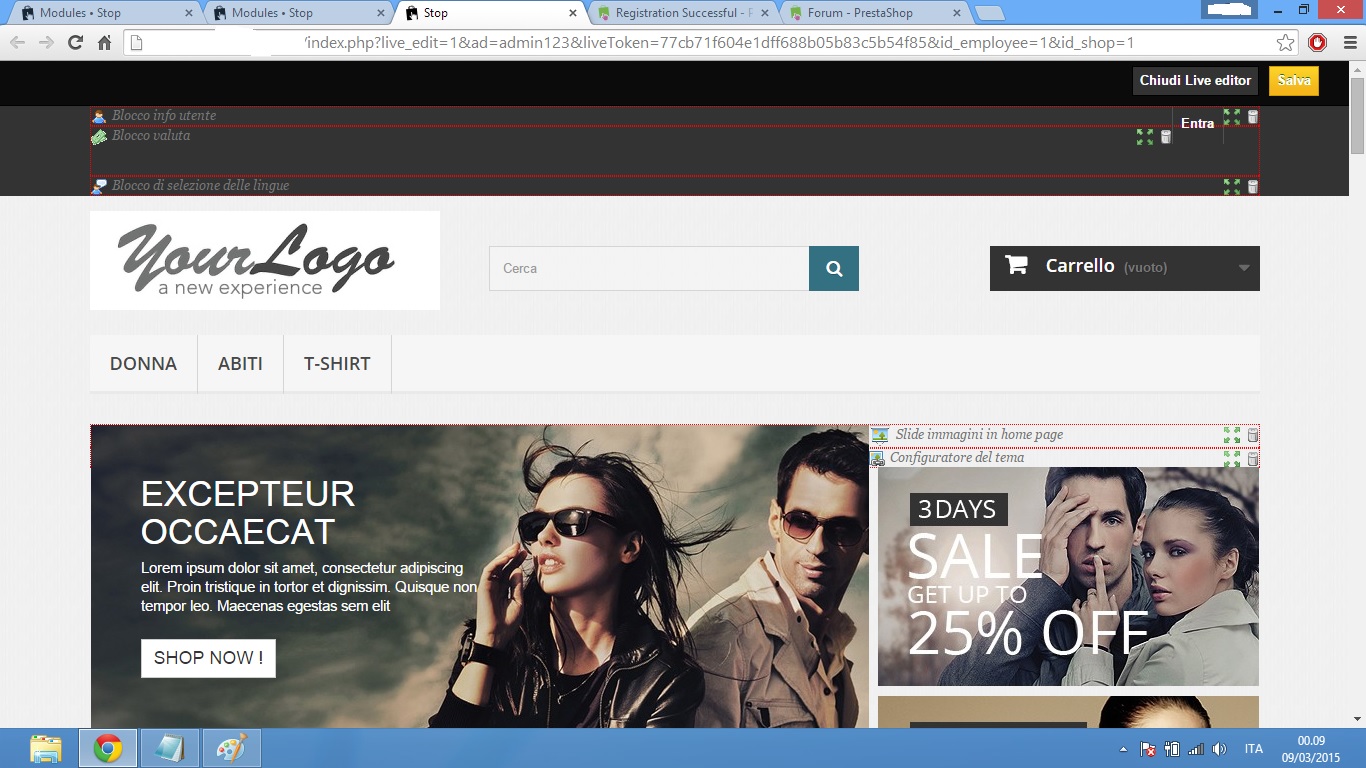1366x768 pixels.
Task: Open Paint from the taskbar
Action: 232,748
